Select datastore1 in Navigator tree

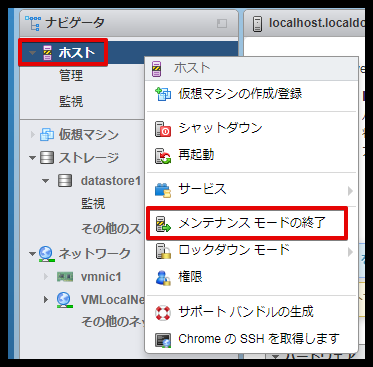click(x=111, y=181)
